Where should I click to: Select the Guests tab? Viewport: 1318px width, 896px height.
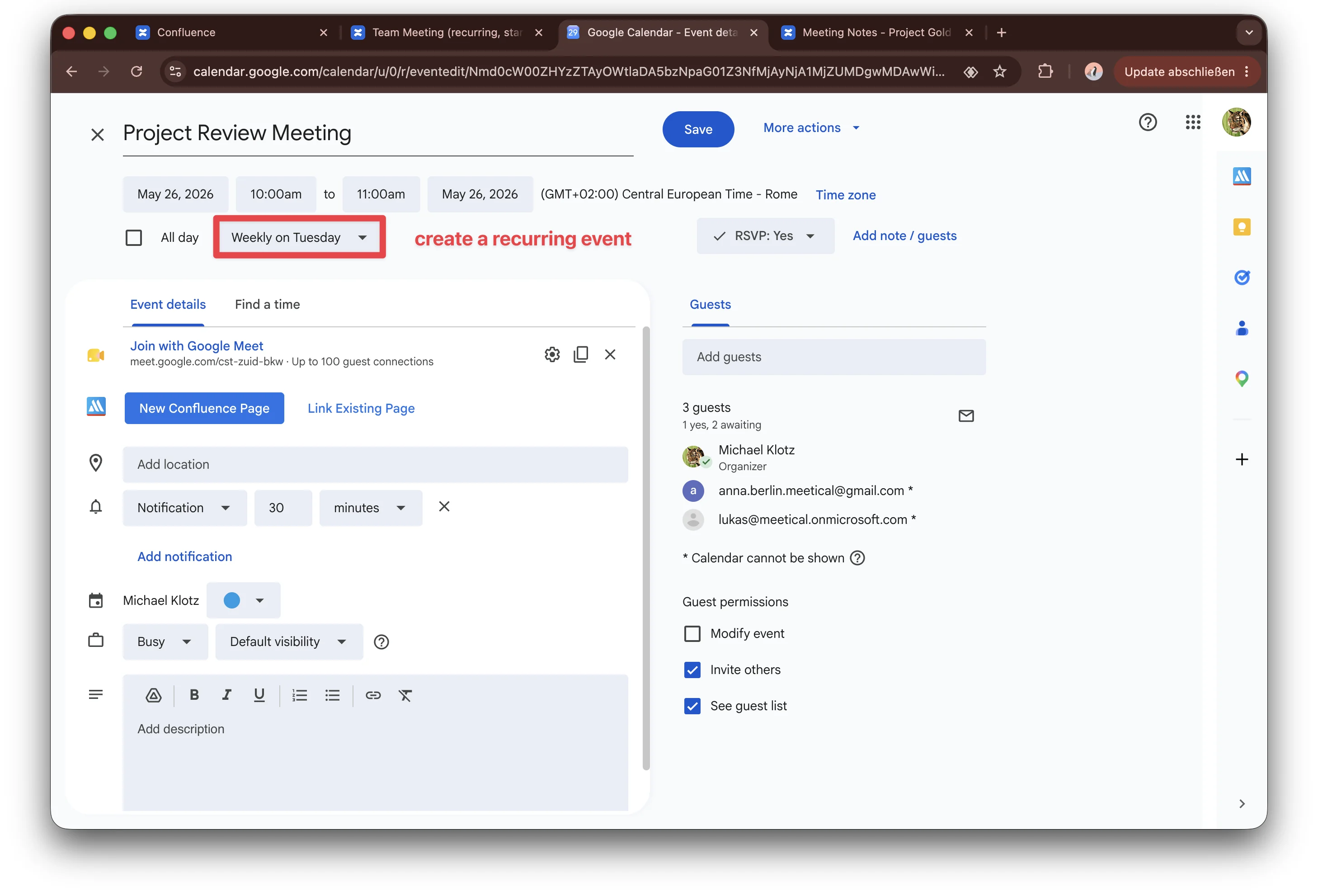[710, 305]
